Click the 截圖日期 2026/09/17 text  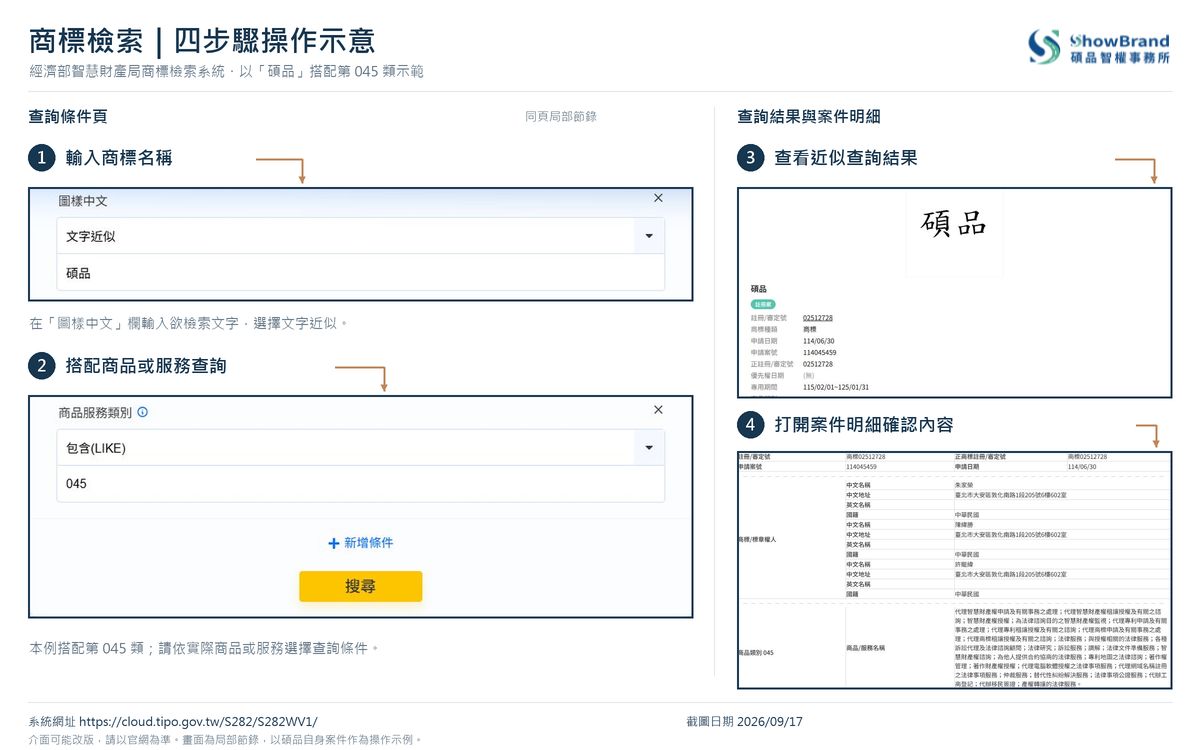coord(745,721)
